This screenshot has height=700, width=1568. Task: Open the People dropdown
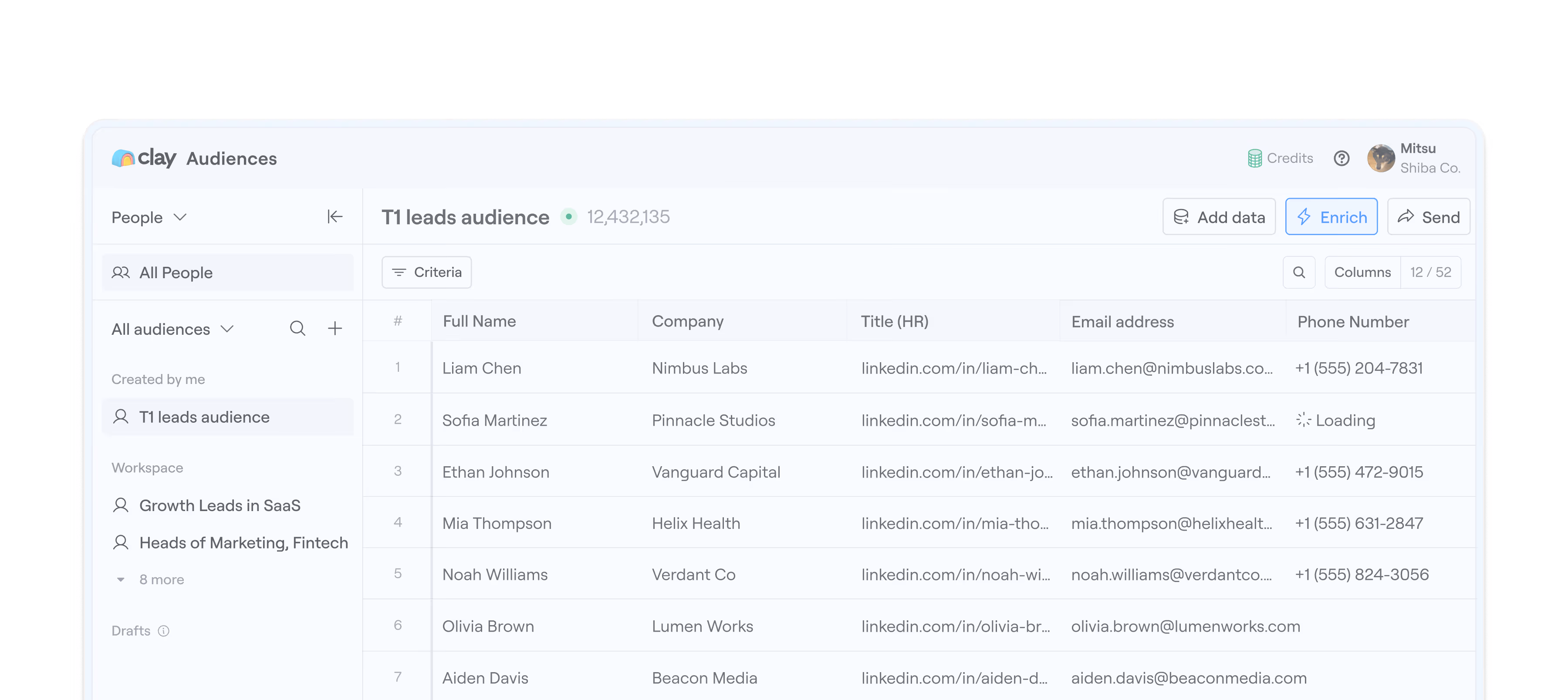[x=149, y=217]
